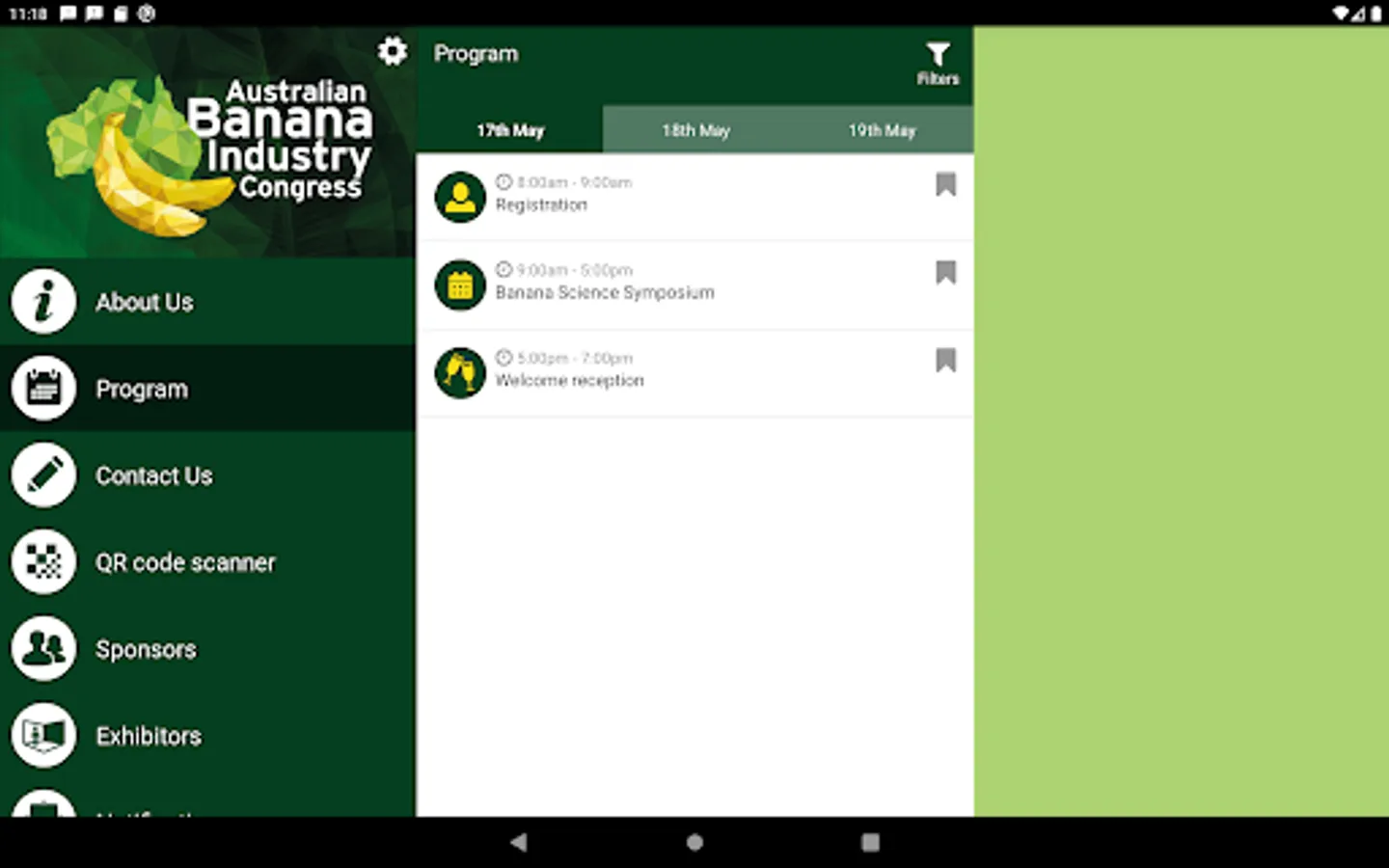Bookmark the Registration session

[x=945, y=184]
